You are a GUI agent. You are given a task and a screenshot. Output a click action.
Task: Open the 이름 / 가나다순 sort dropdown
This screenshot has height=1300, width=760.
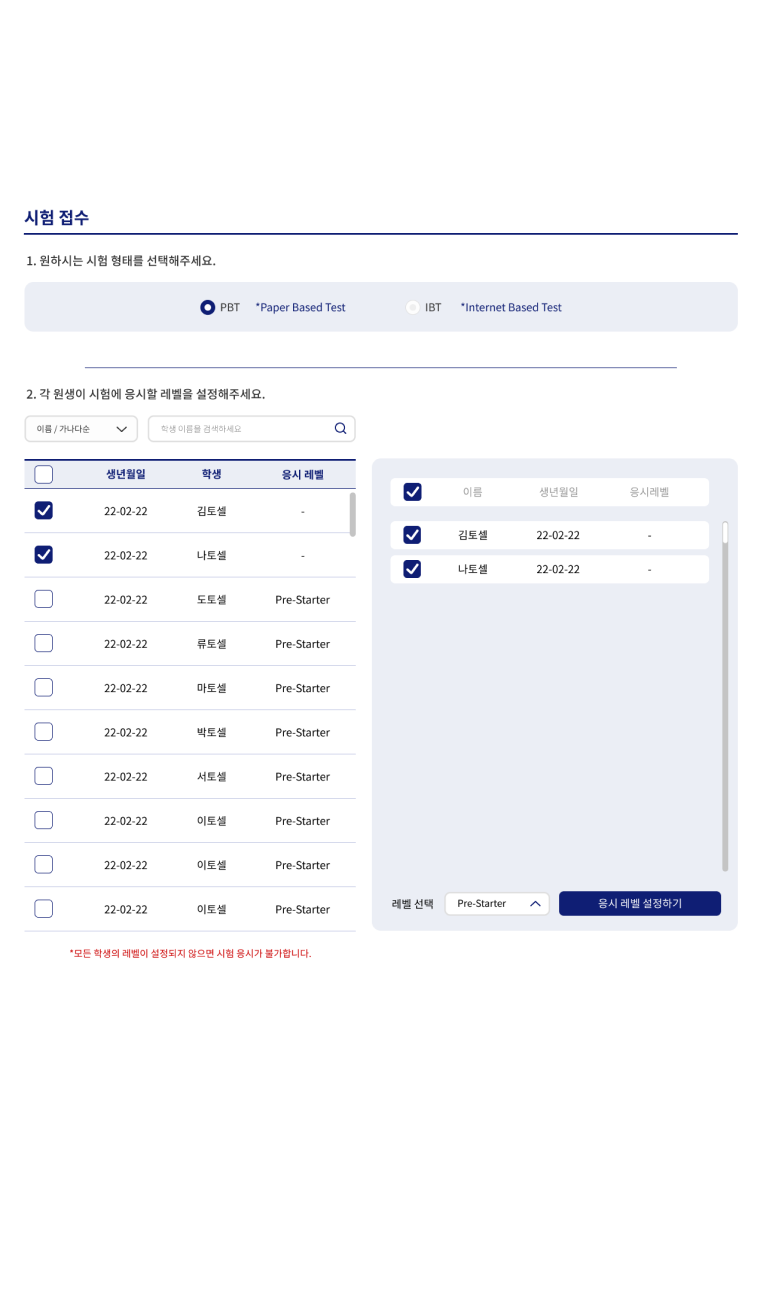pyautogui.click(x=81, y=429)
